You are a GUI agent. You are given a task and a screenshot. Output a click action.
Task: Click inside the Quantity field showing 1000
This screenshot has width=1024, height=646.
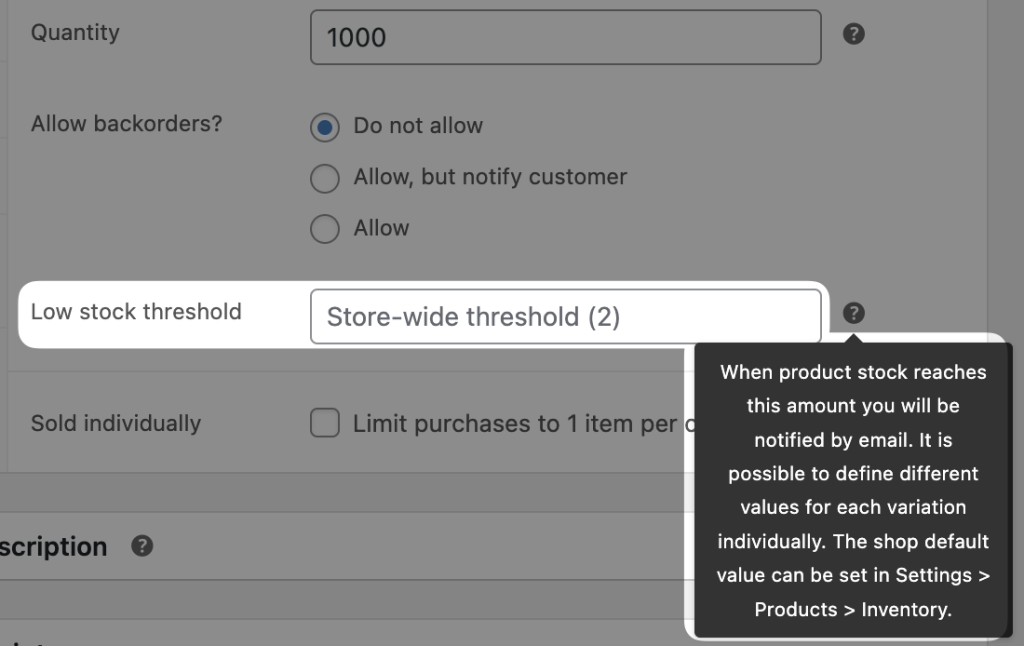pyautogui.click(x=565, y=37)
